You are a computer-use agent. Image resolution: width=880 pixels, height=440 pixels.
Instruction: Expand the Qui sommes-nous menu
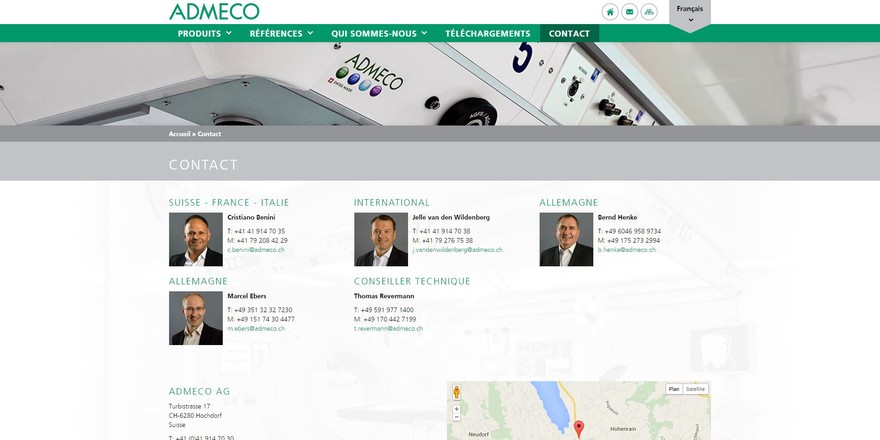tap(379, 33)
